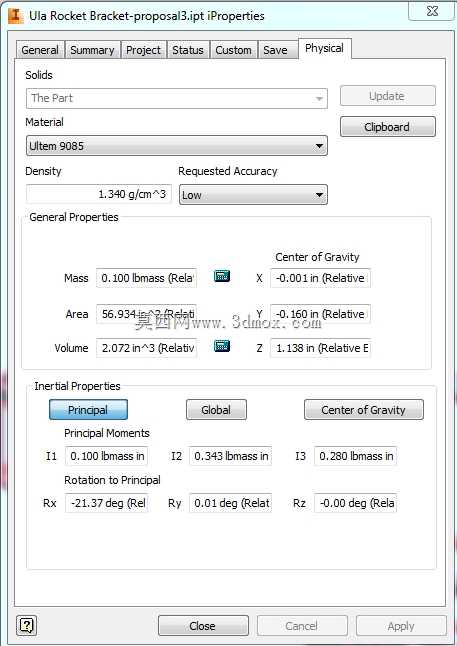Click the help question mark icon
457x646 pixels.
[26, 625]
